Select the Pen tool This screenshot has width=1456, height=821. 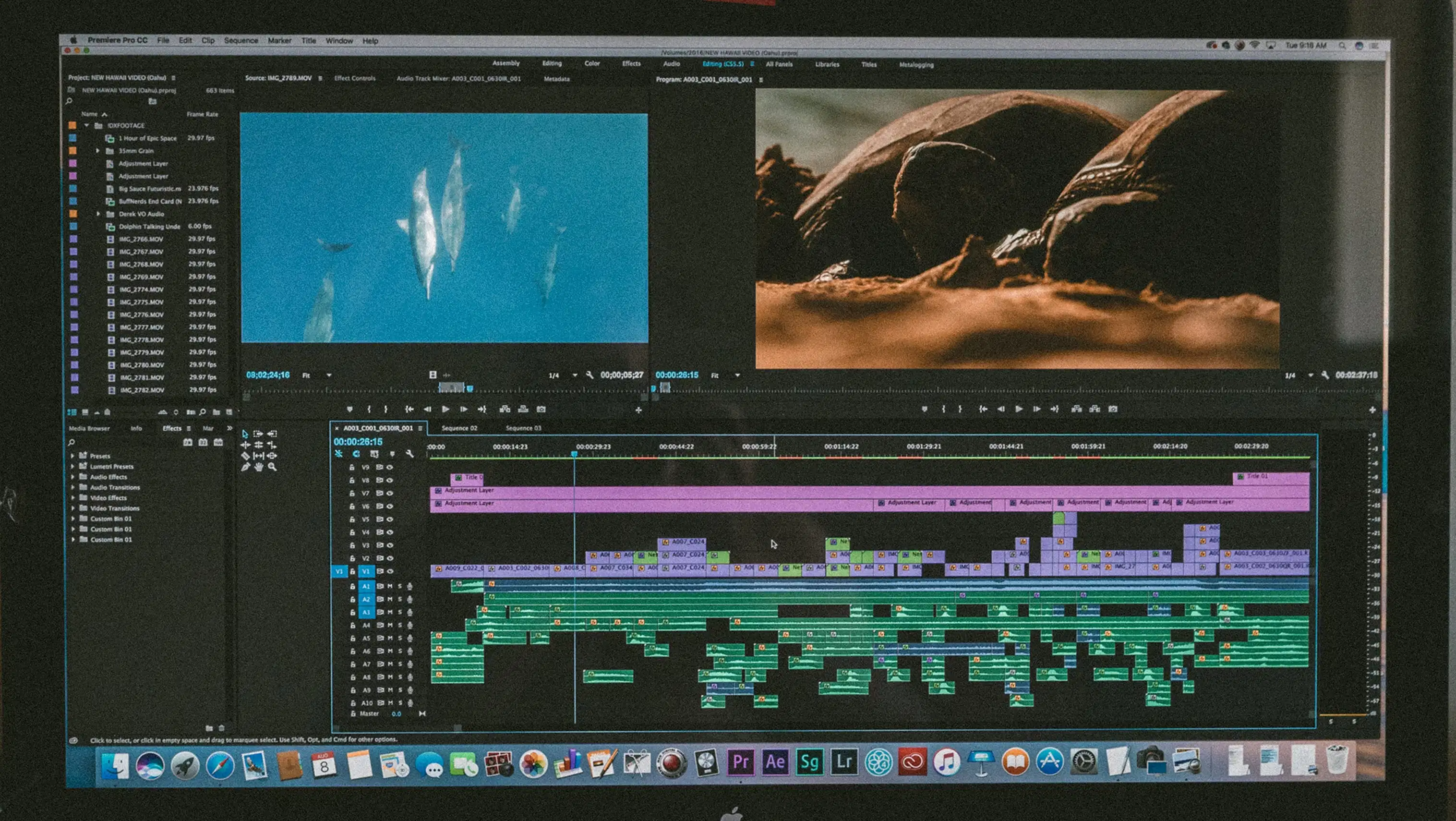pos(245,467)
